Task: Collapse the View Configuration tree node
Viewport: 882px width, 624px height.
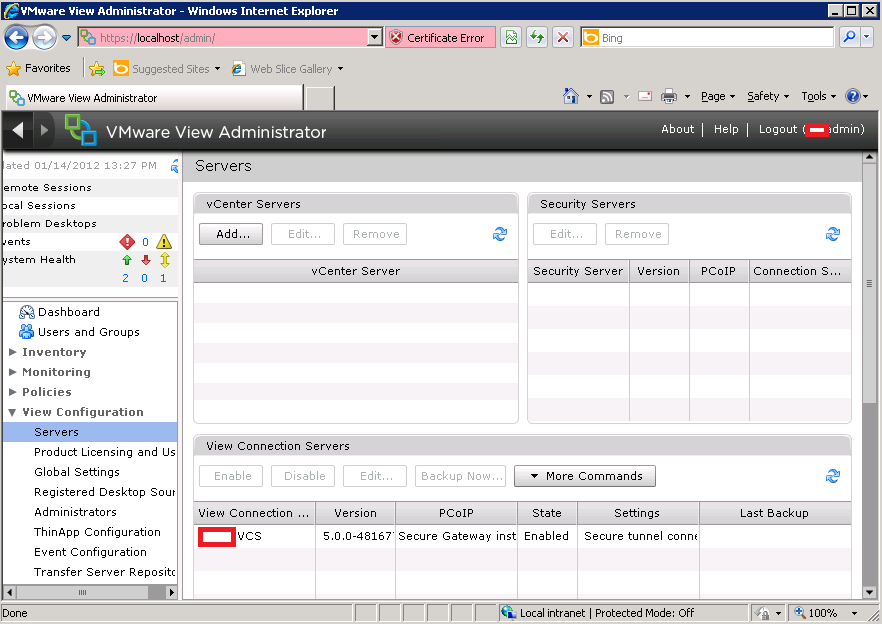Action: (x=12, y=412)
